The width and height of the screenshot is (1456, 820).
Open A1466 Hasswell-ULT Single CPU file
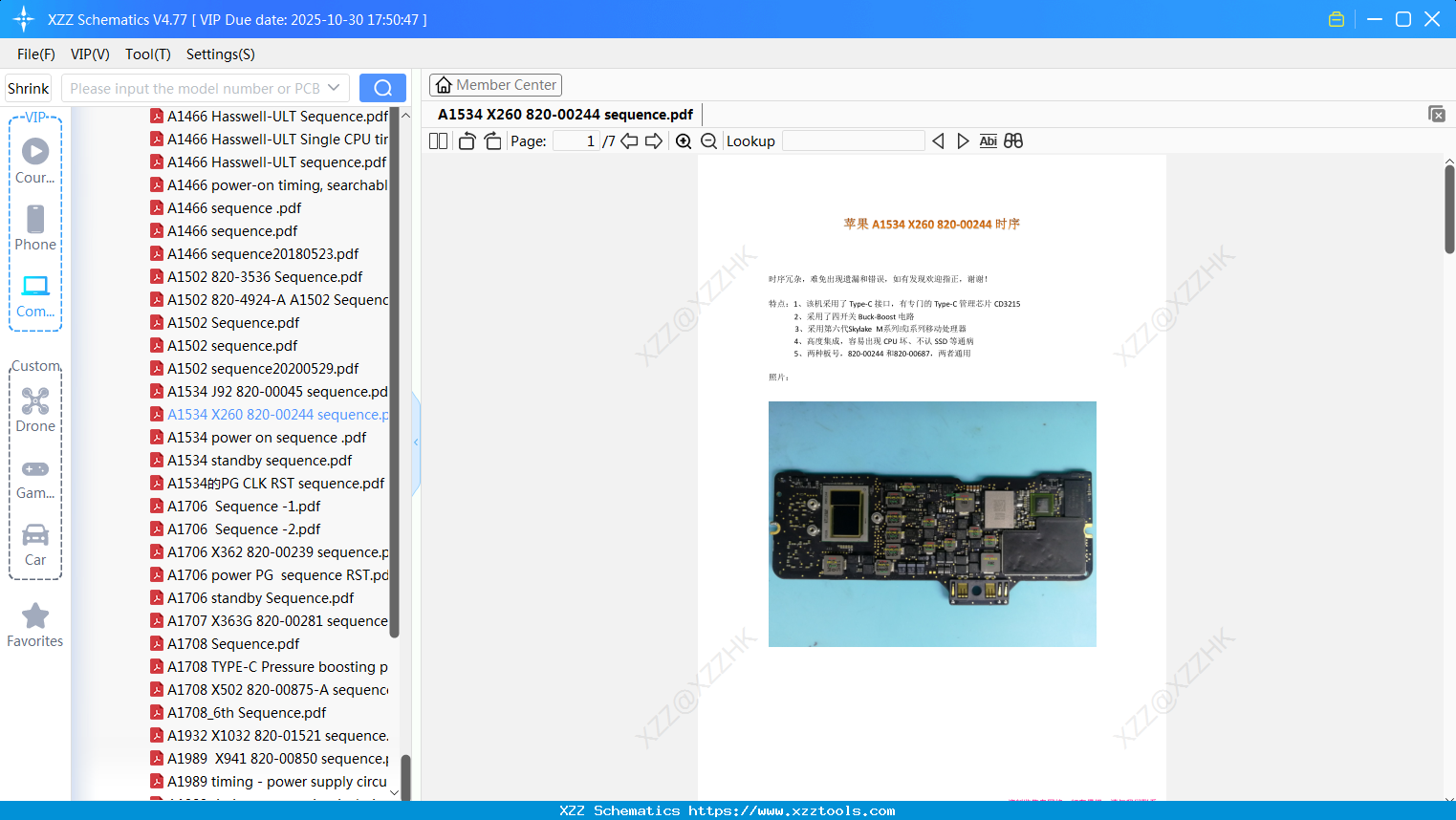(x=277, y=140)
